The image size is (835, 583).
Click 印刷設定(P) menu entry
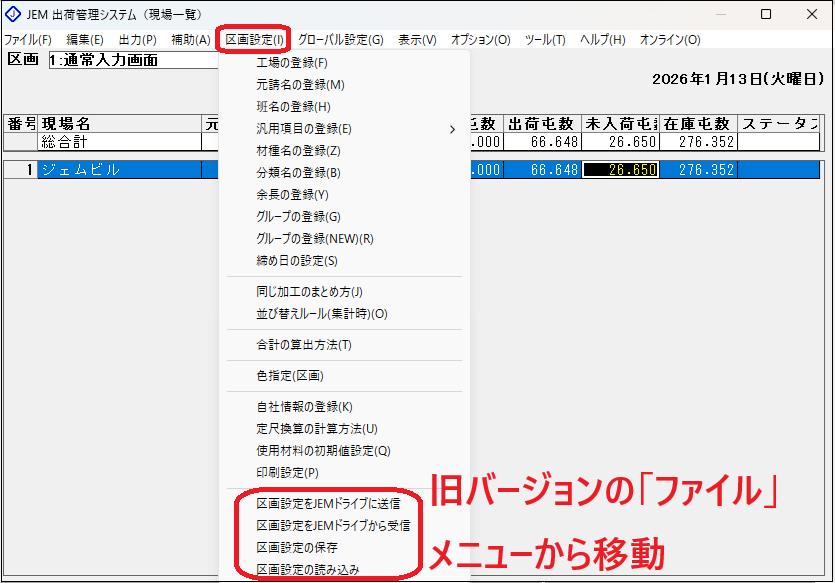point(287,472)
